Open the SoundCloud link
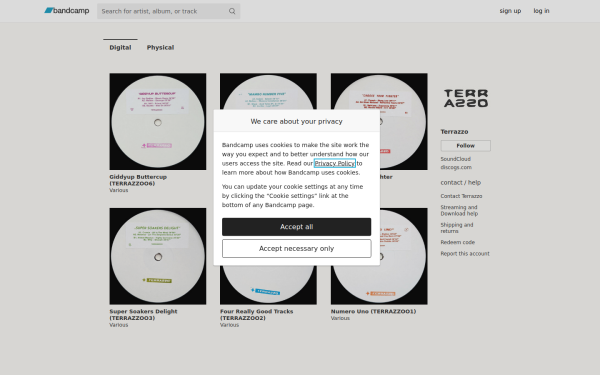Viewport: 600px width, 375px height. (455, 159)
